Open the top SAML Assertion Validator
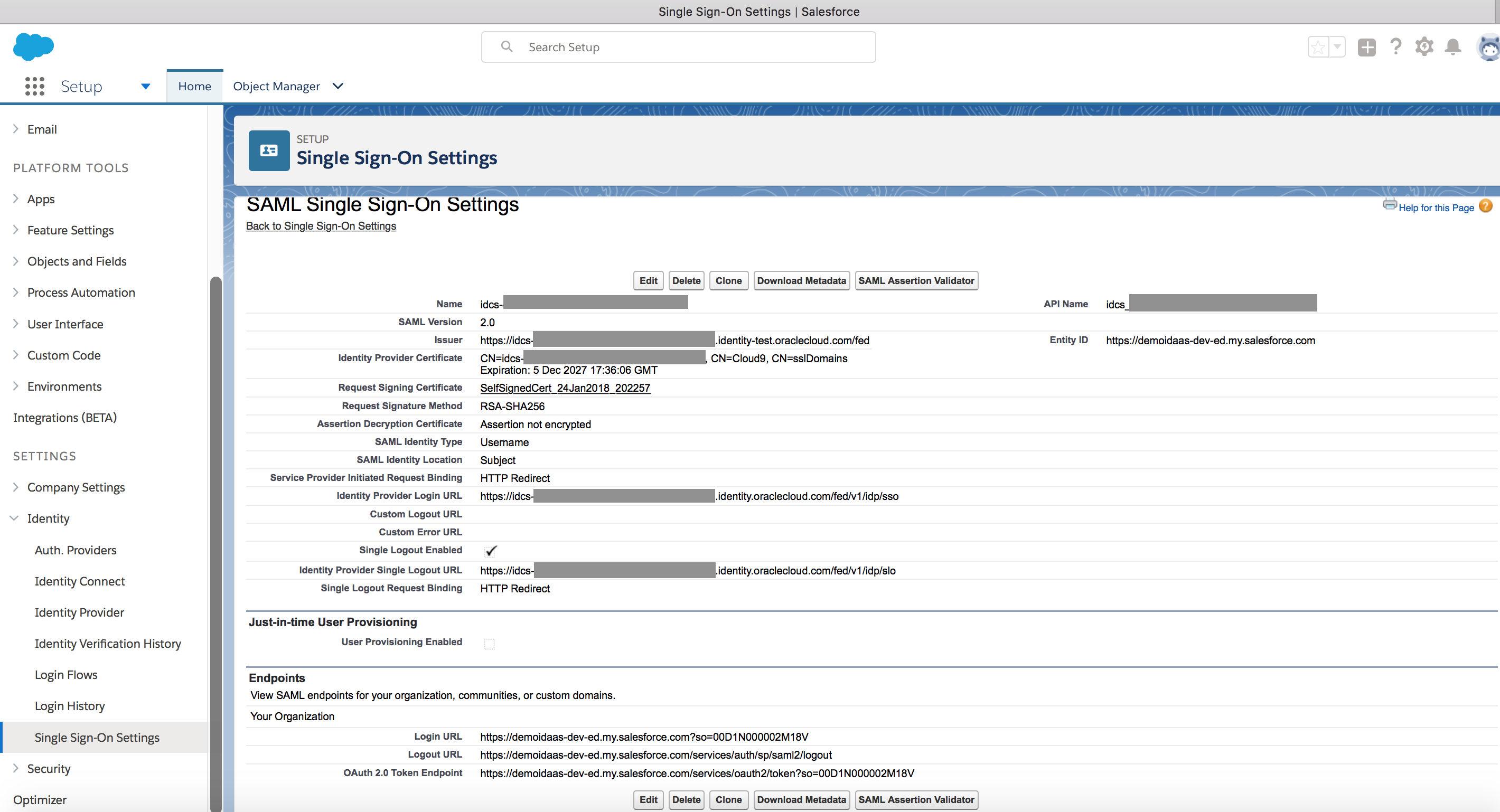This screenshot has width=1500, height=812. coord(916,280)
